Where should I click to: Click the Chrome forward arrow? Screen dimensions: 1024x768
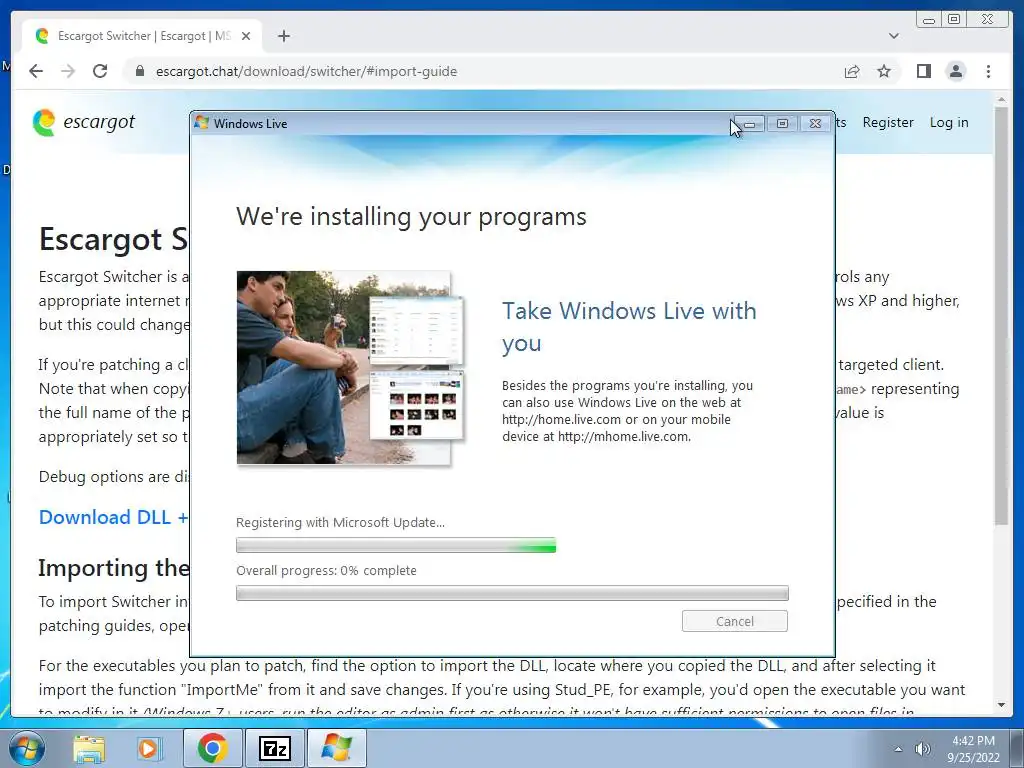68,71
